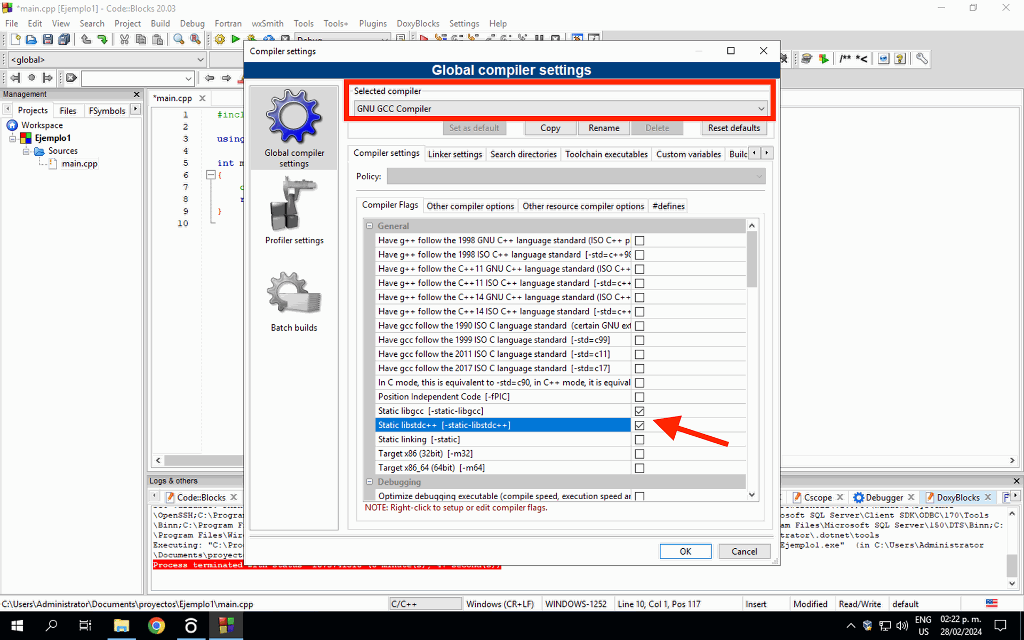The height and width of the screenshot is (640, 1024).
Task: Click the Build gear icon
Action: (220, 39)
